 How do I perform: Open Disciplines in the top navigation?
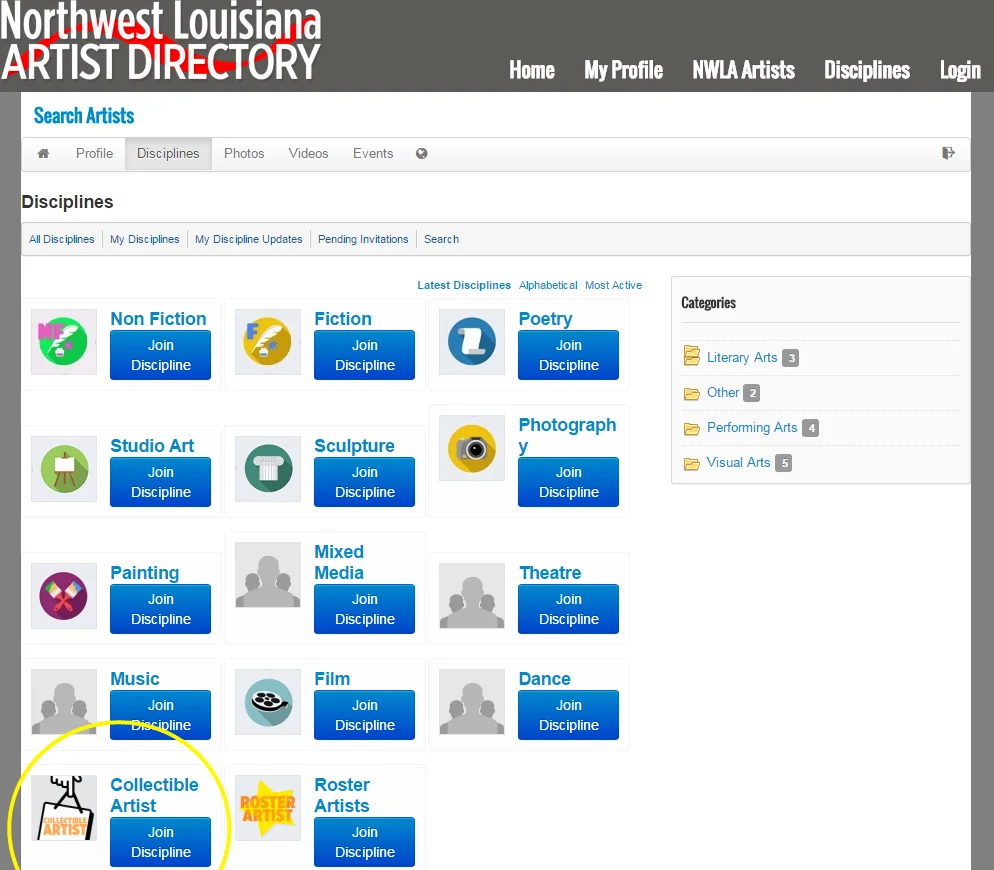[x=867, y=70]
